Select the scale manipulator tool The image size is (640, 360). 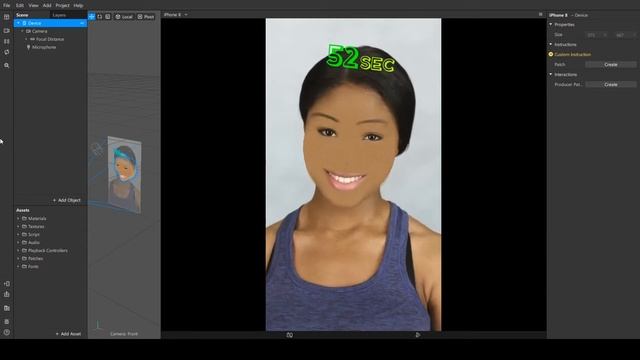(x=108, y=16)
